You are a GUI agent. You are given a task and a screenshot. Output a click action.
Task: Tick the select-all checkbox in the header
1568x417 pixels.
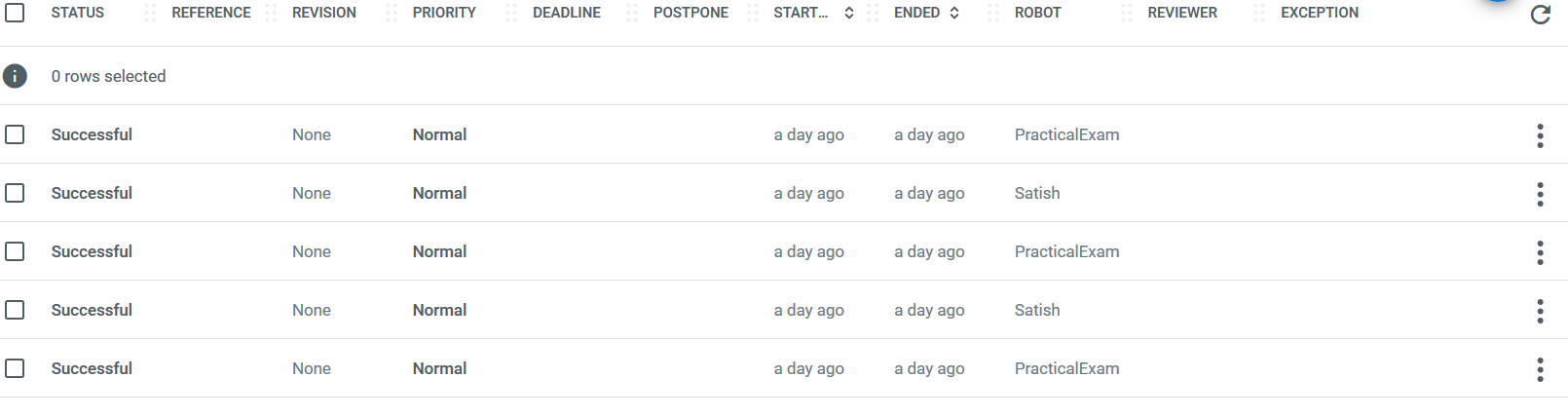[x=15, y=13]
